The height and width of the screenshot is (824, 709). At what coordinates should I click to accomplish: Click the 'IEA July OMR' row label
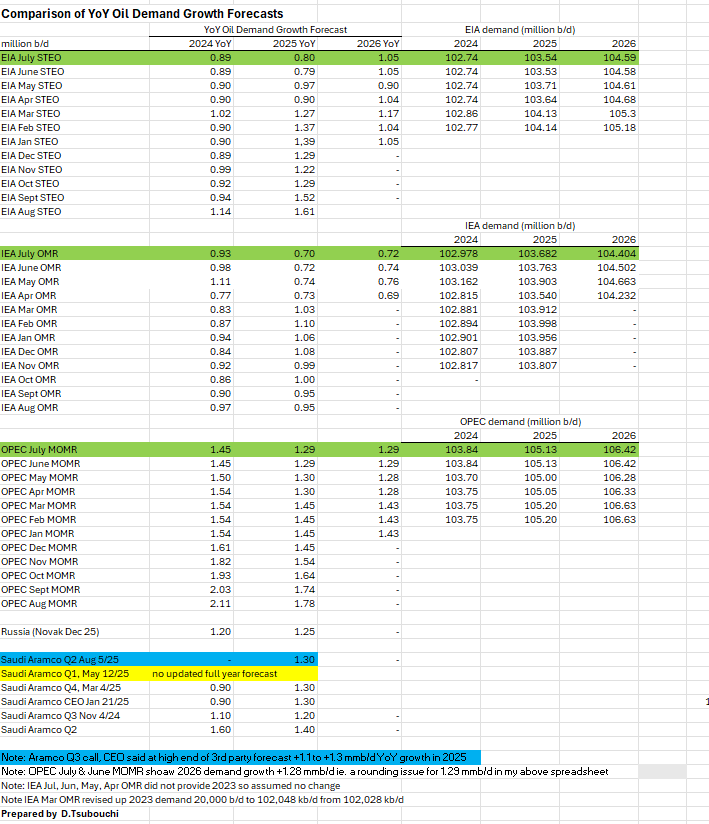coord(29,254)
